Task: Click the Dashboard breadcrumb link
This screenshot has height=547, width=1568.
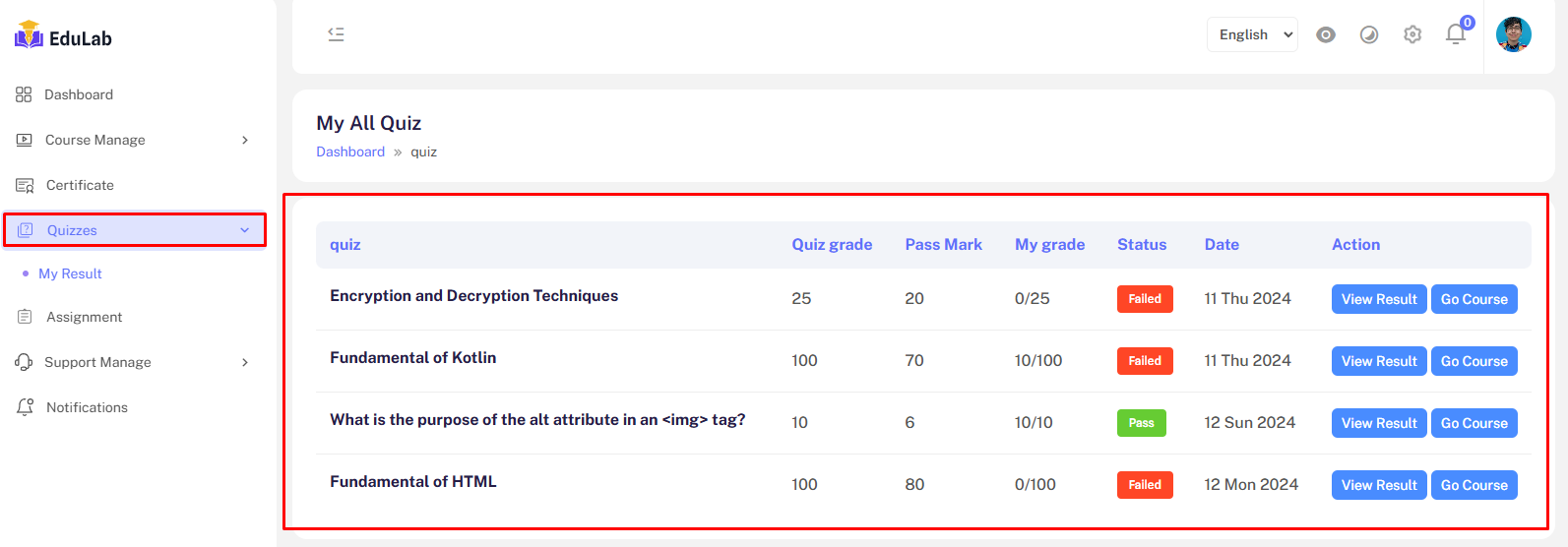Action: (350, 152)
